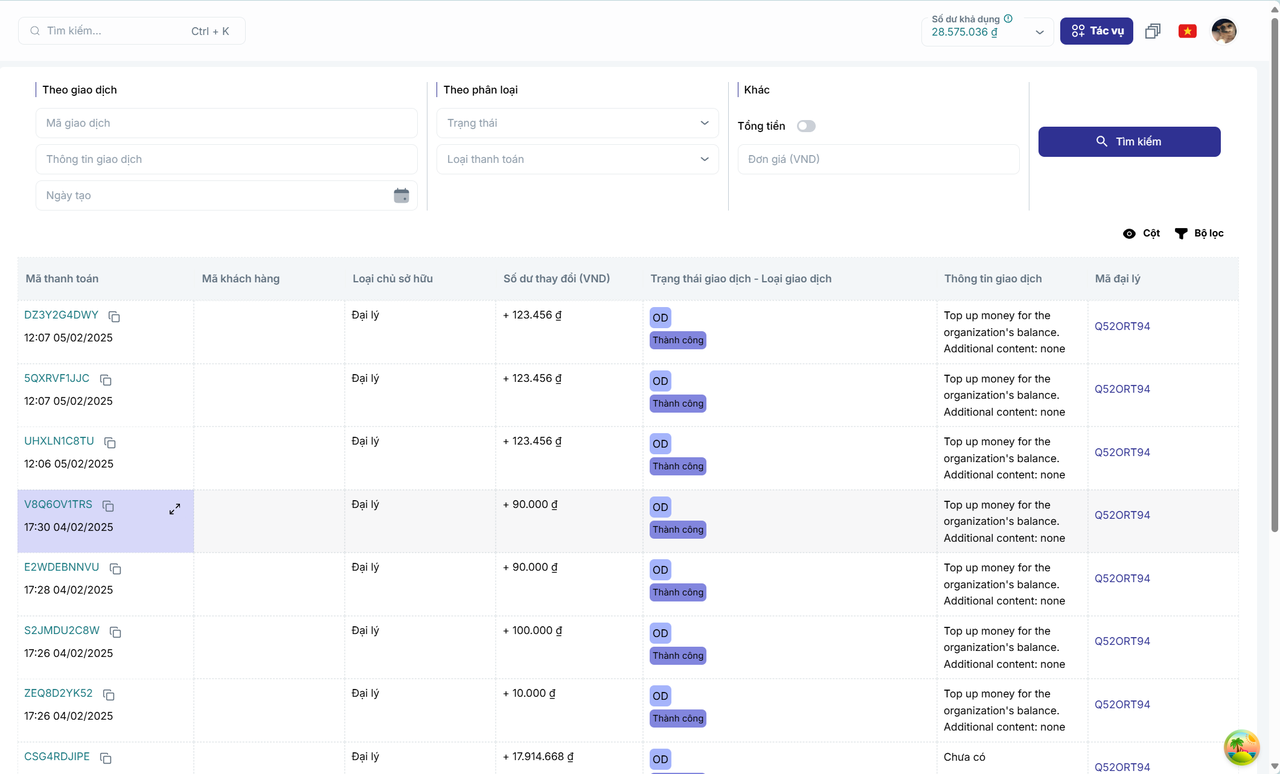The width and height of the screenshot is (1280, 774).
Task: Click the Tìm kiếm search button
Action: pyautogui.click(x=1129, y=142)
